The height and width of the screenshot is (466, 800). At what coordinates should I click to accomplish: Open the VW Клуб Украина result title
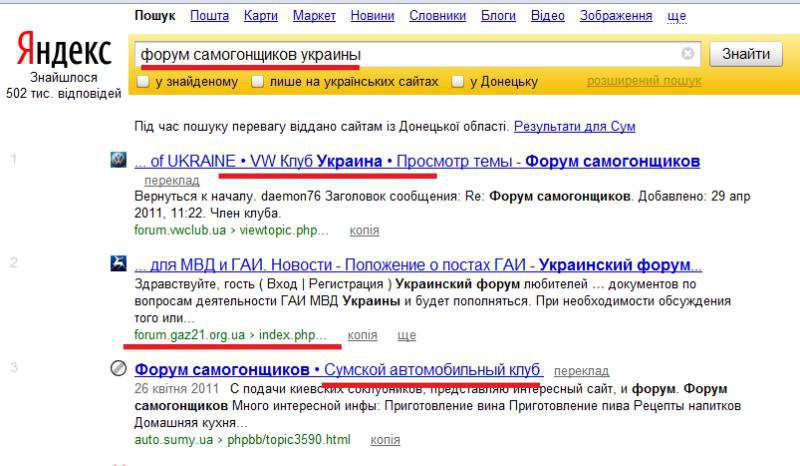pos(417,161)
